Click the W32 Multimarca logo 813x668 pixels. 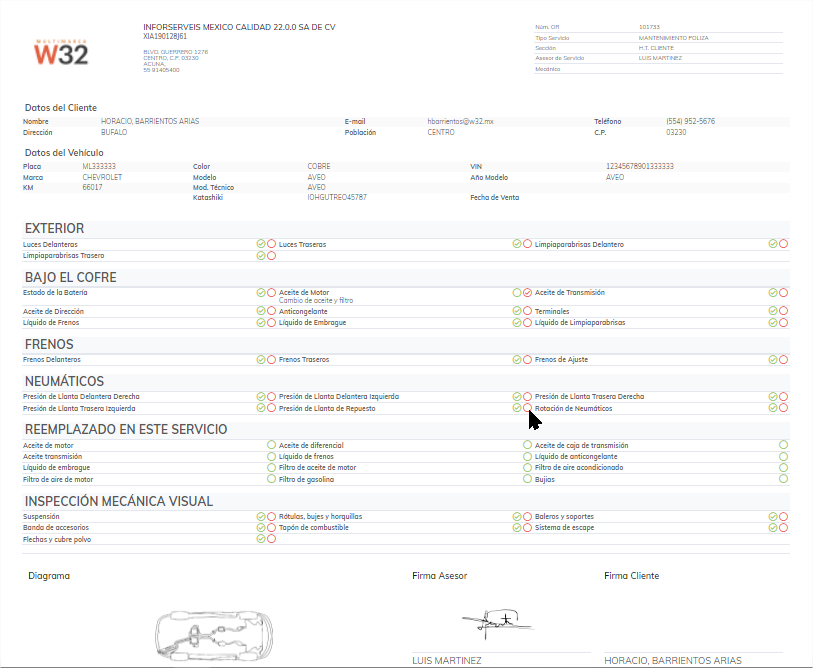pyautogui.click(x=61, y=52)
